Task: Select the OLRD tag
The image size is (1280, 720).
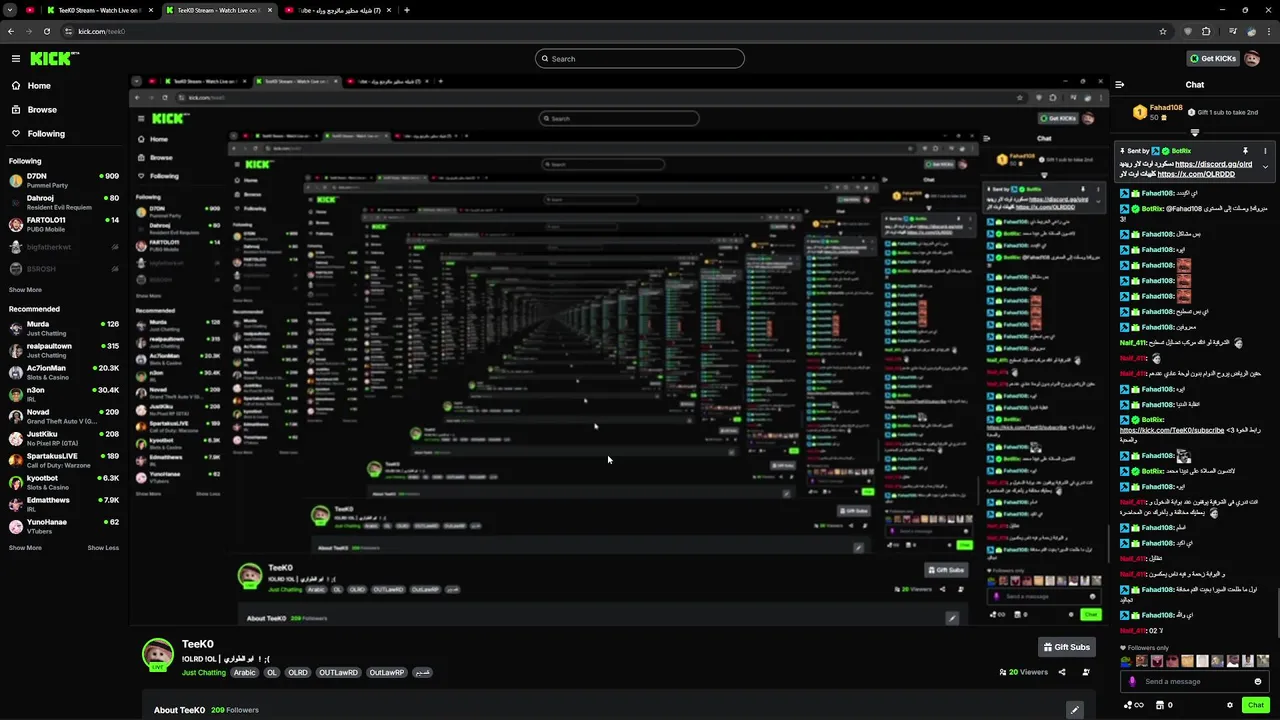Action: pyautogui.click(x=298, y=673)
